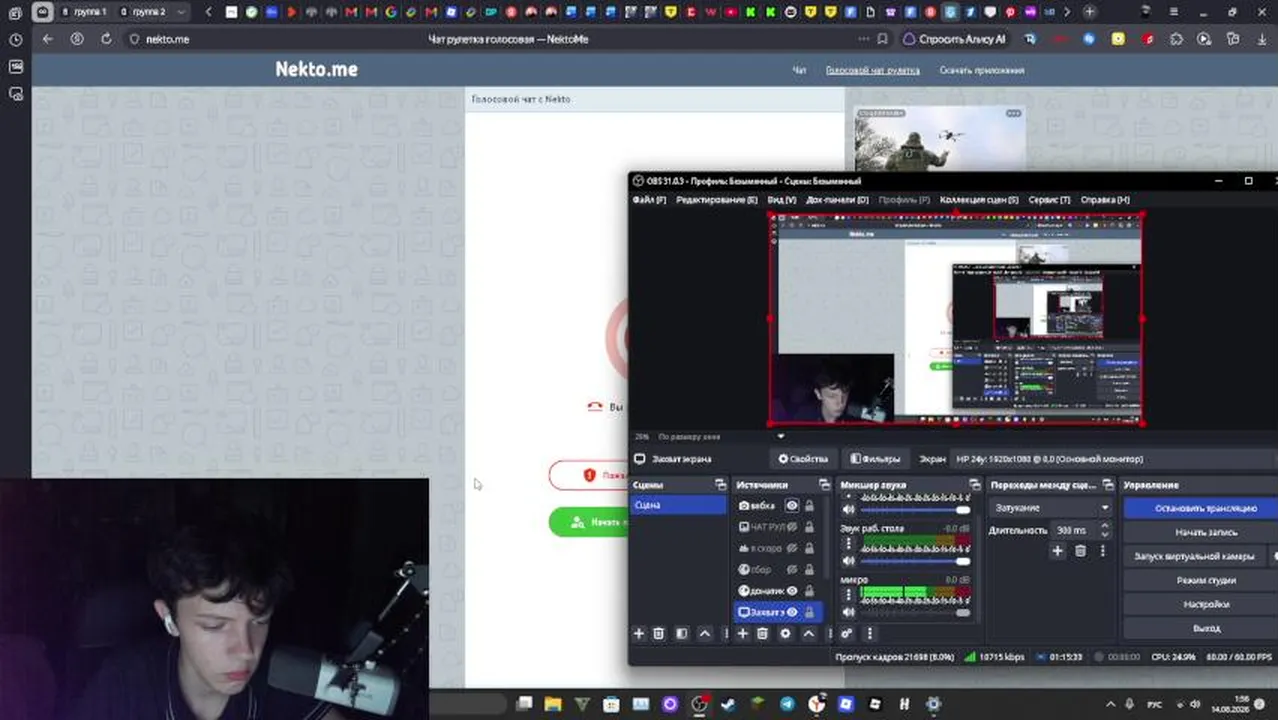
Task: Open OBS Коллекция сцен menu
Action: click(x=979, y=200)
